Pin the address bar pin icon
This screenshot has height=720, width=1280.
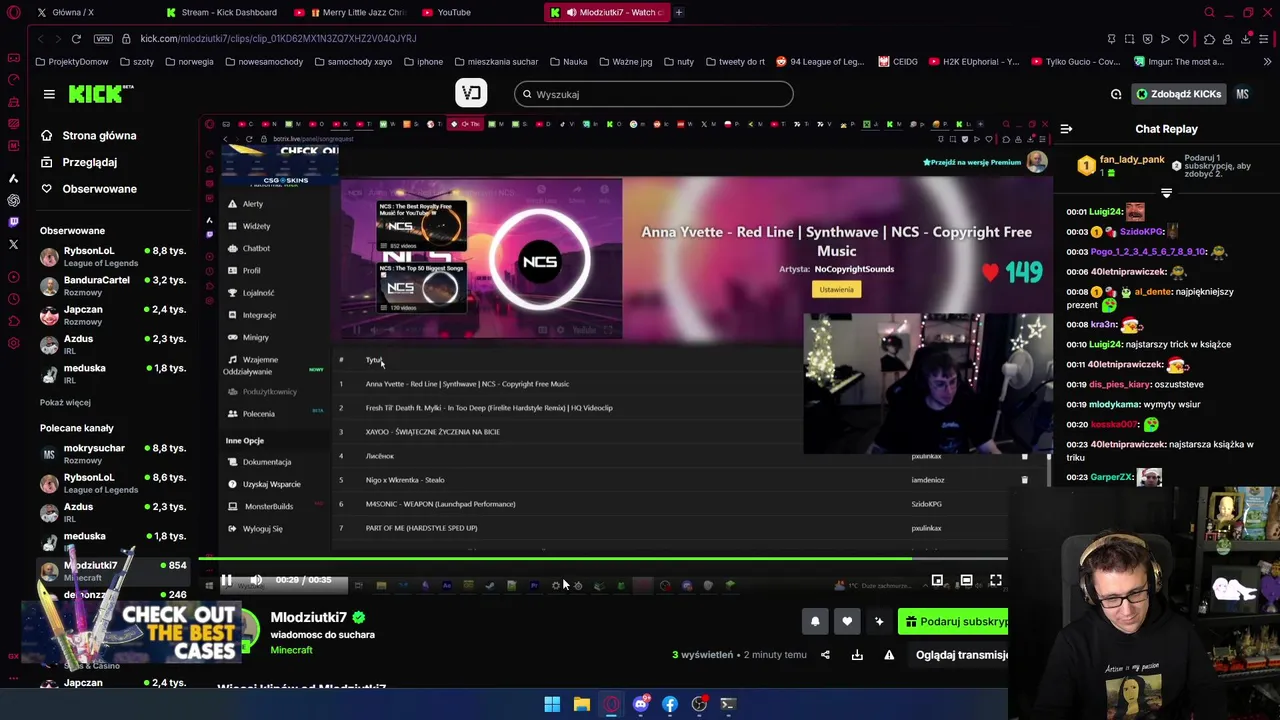pos(1111,39)
